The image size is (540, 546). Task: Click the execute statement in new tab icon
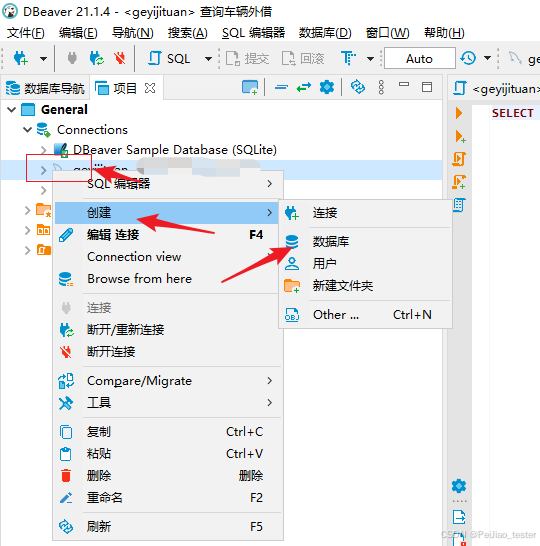[x=460, y=136]
